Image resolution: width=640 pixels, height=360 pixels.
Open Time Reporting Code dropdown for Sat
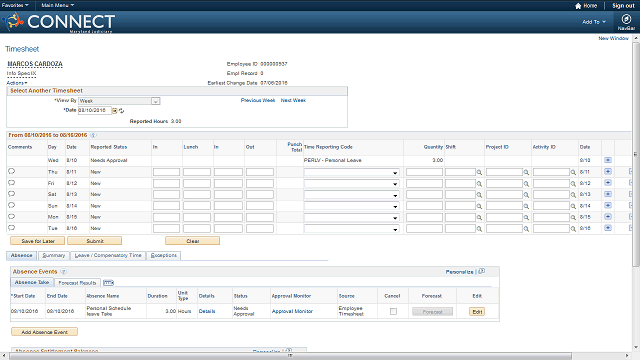(351, 195)
